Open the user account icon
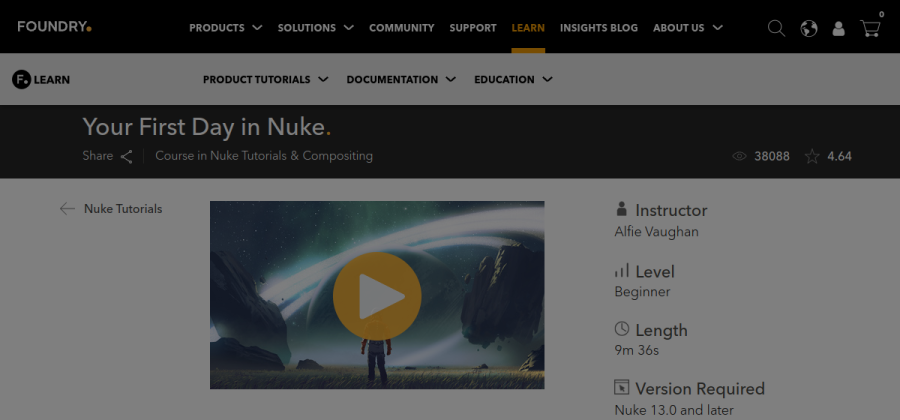Viewport: 900px width, 420px height. [x=839, y=28]
